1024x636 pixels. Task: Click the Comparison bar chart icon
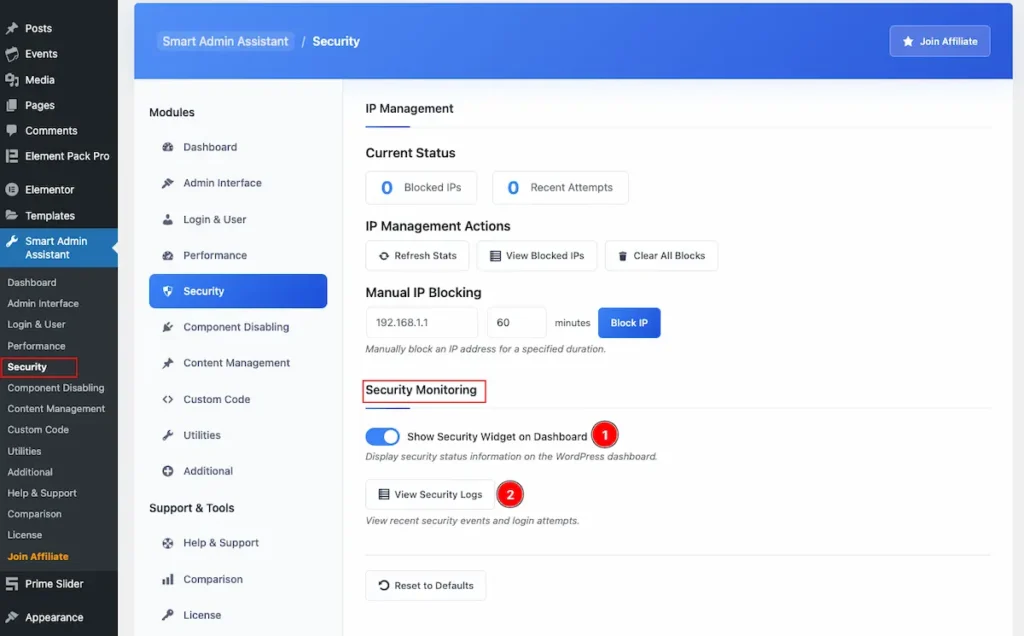point(168,579)
